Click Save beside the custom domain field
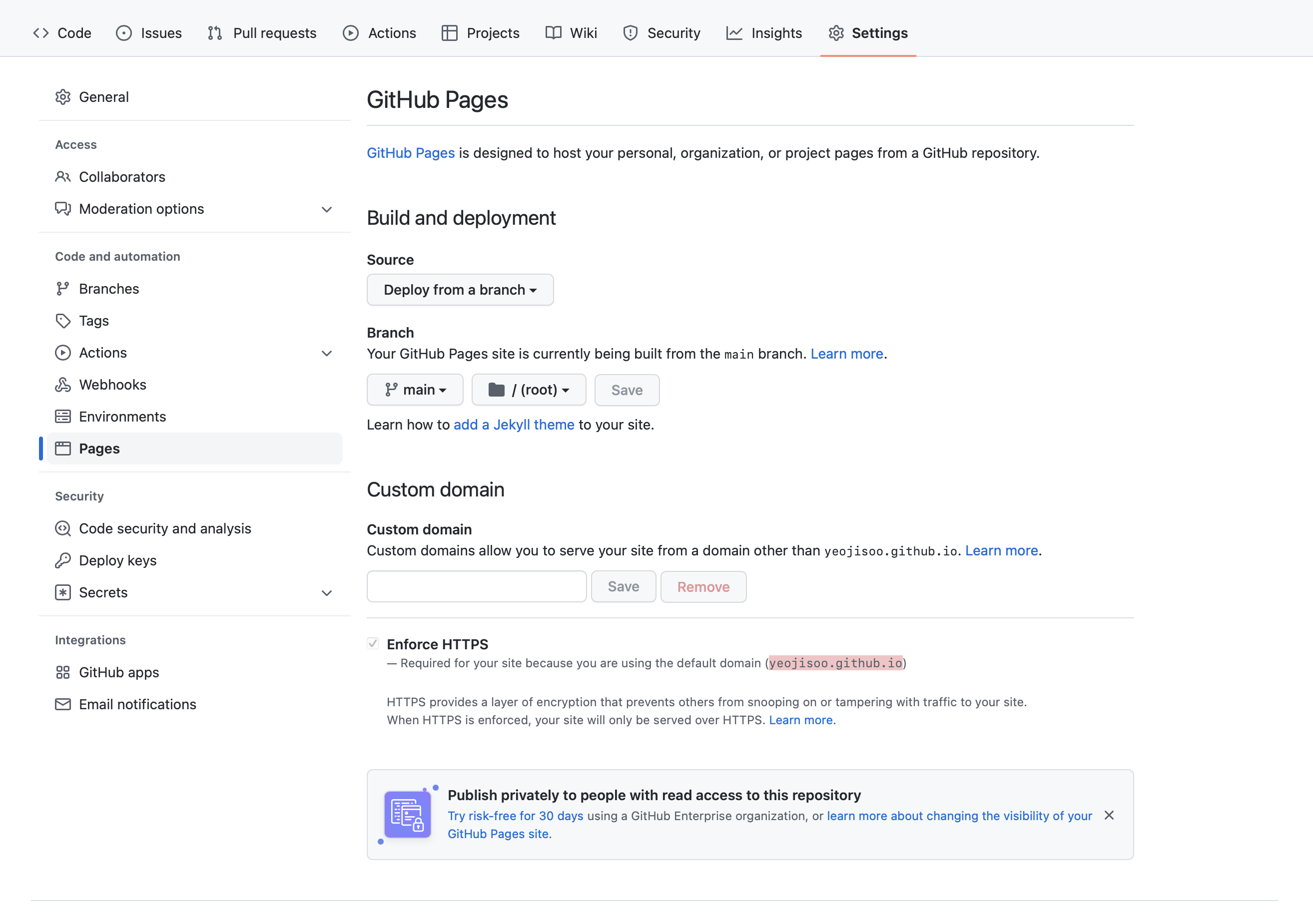 [x=624, y=587]
